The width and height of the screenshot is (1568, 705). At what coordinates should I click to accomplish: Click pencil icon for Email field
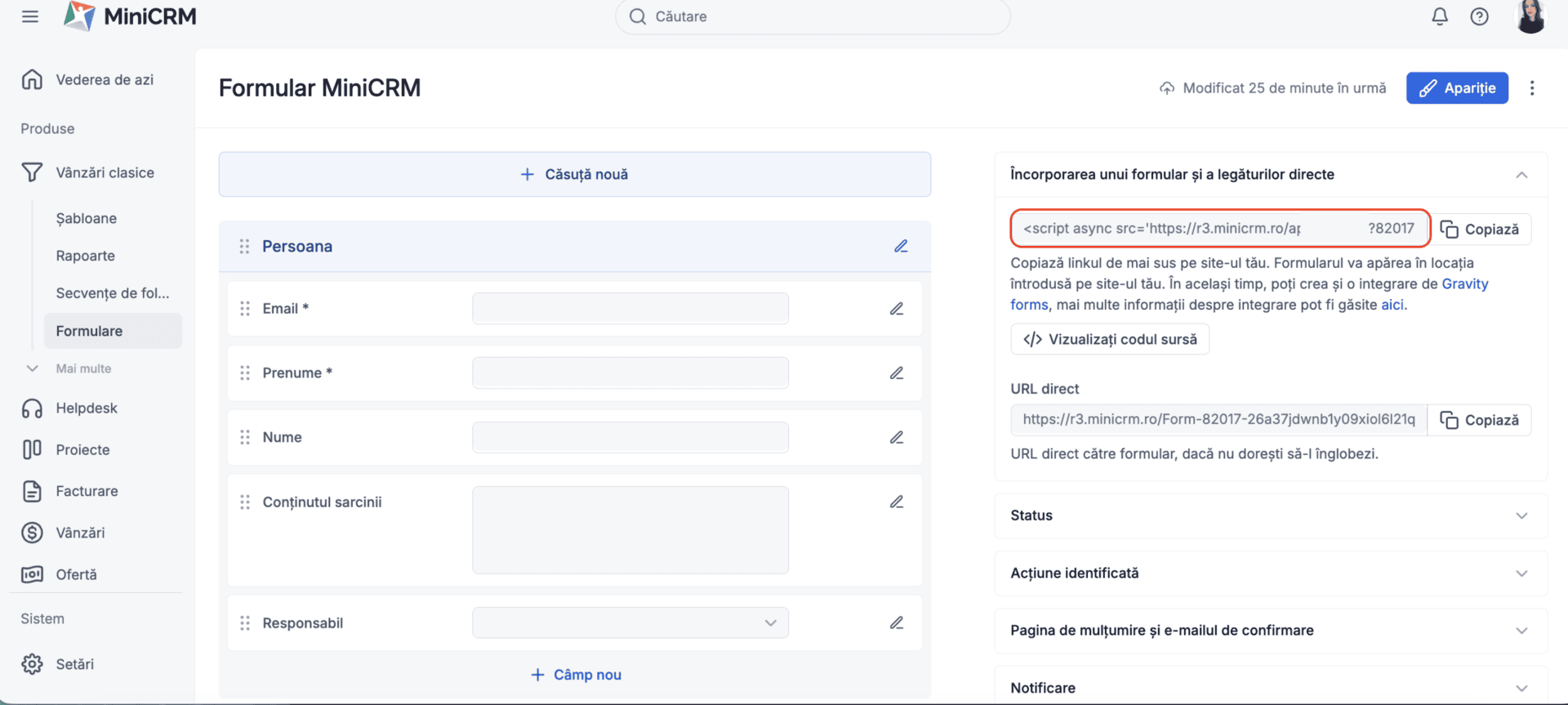[x=896, y=309]
